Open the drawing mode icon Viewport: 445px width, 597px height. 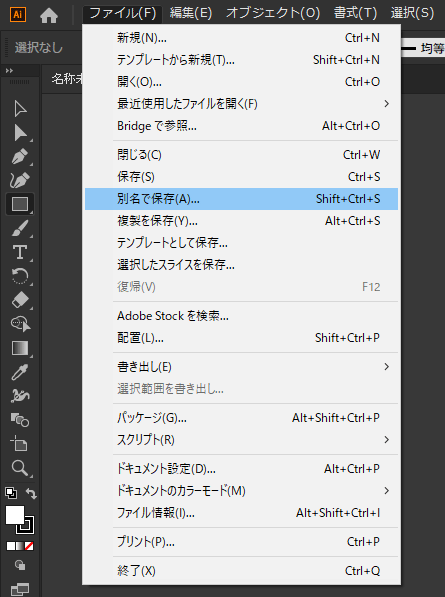(20, 565)
